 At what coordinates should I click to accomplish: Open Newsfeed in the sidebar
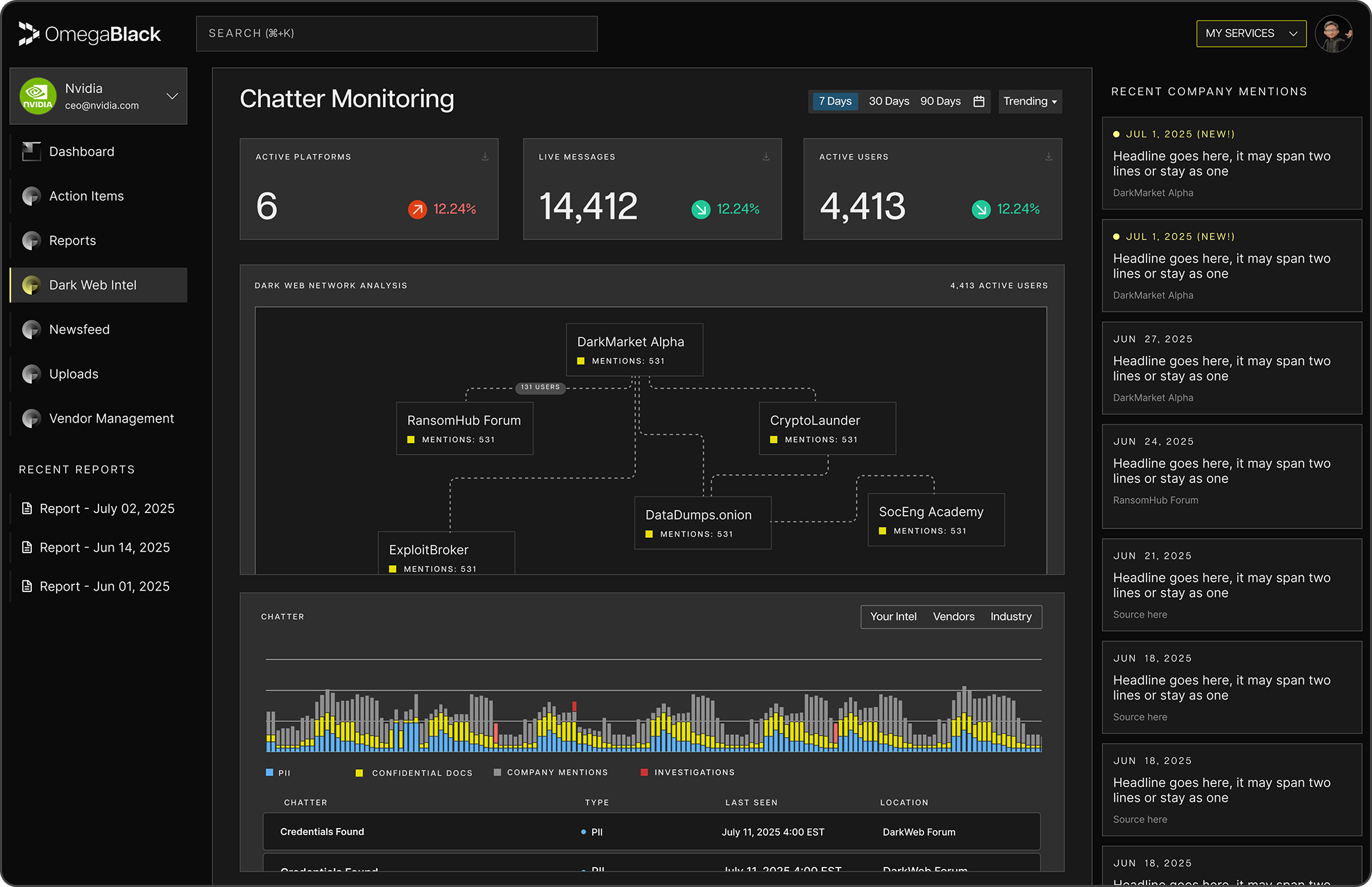click(79, 330)
